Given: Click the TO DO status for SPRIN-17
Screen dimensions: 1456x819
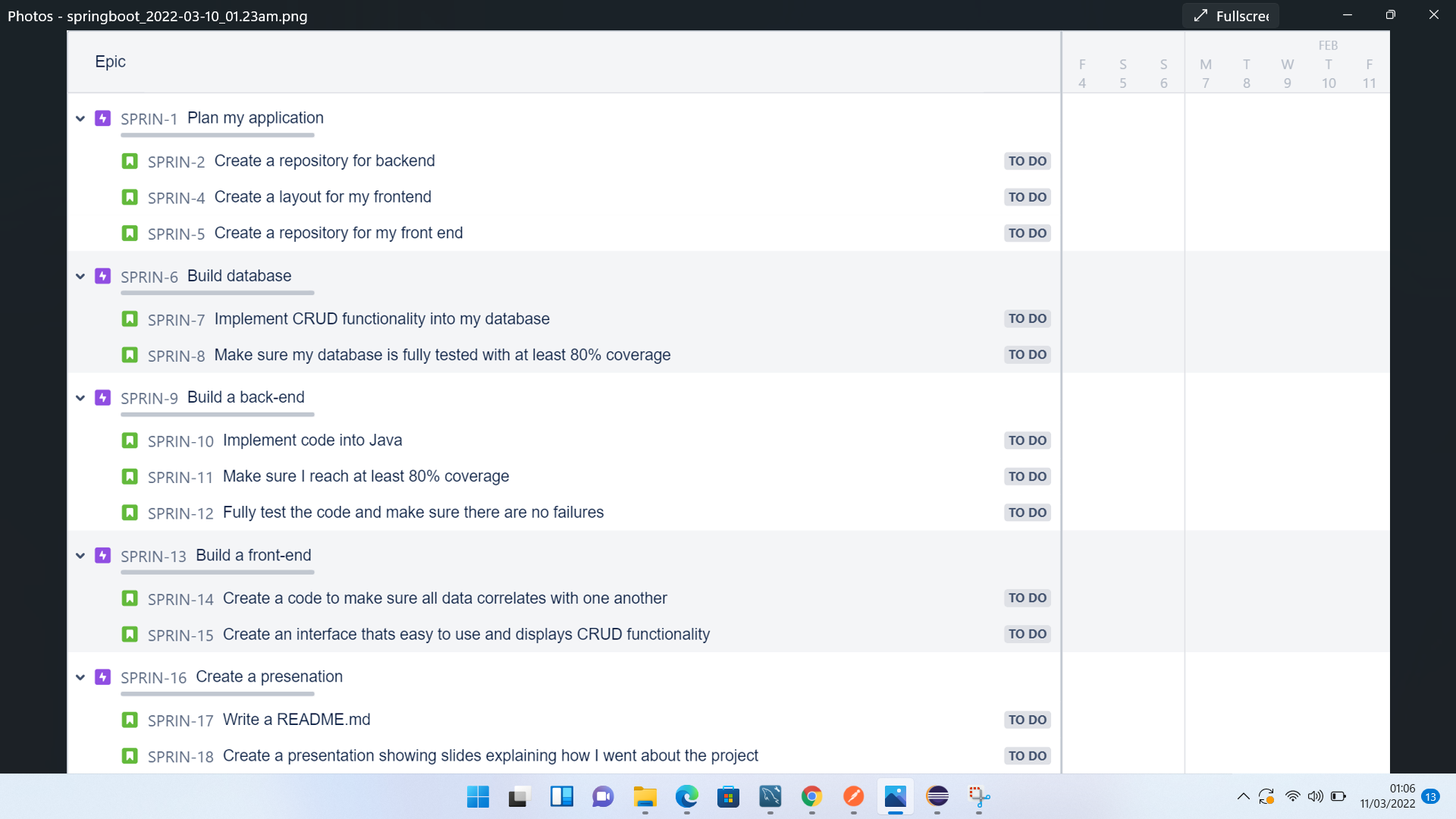Looking at the screenshot, I should tap(1027, 720).
